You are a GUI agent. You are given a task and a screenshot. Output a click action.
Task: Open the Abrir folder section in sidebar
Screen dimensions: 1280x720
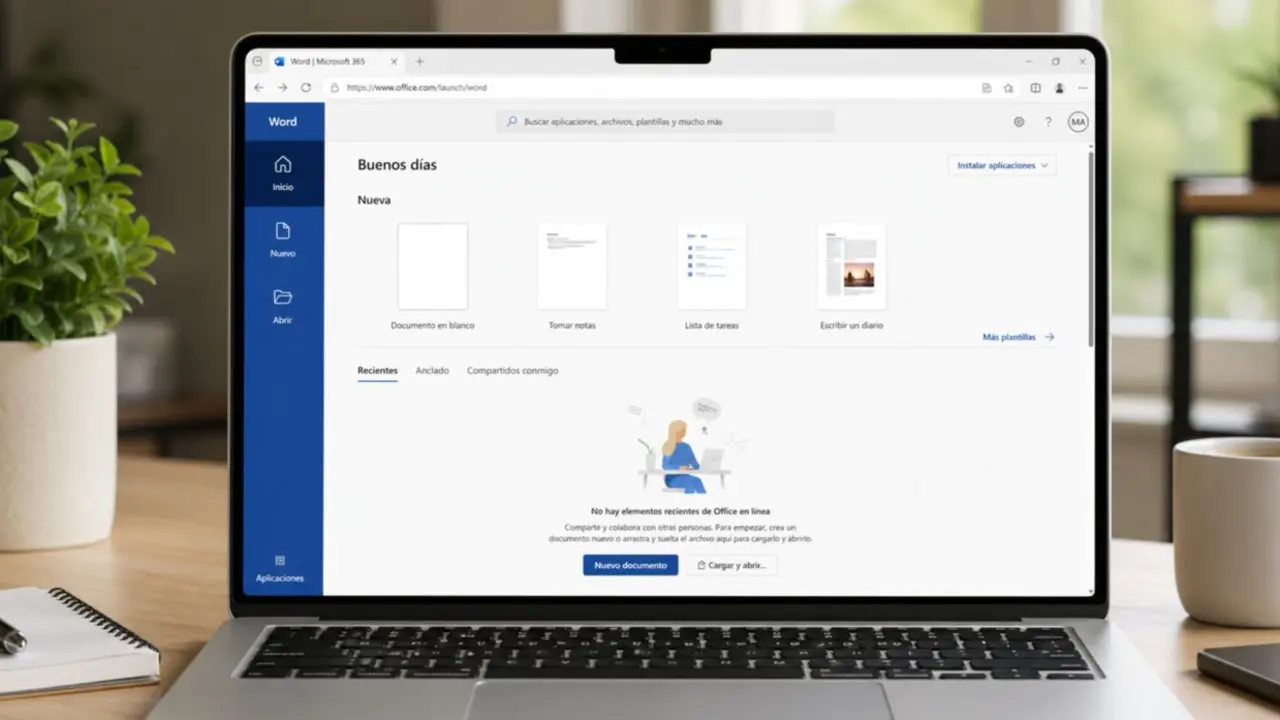[x=283, y=307]
